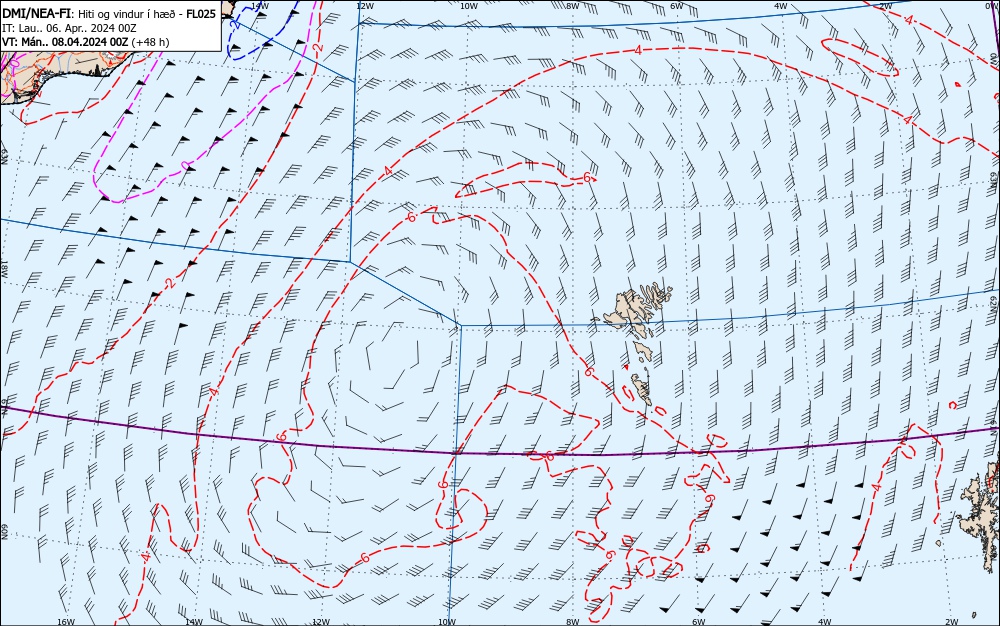The image size is (1000, 626).
Task: Click the 'IT: Lau.. 06. Apr.. 2024 00Z' line
Action: [x=69, y=28]
